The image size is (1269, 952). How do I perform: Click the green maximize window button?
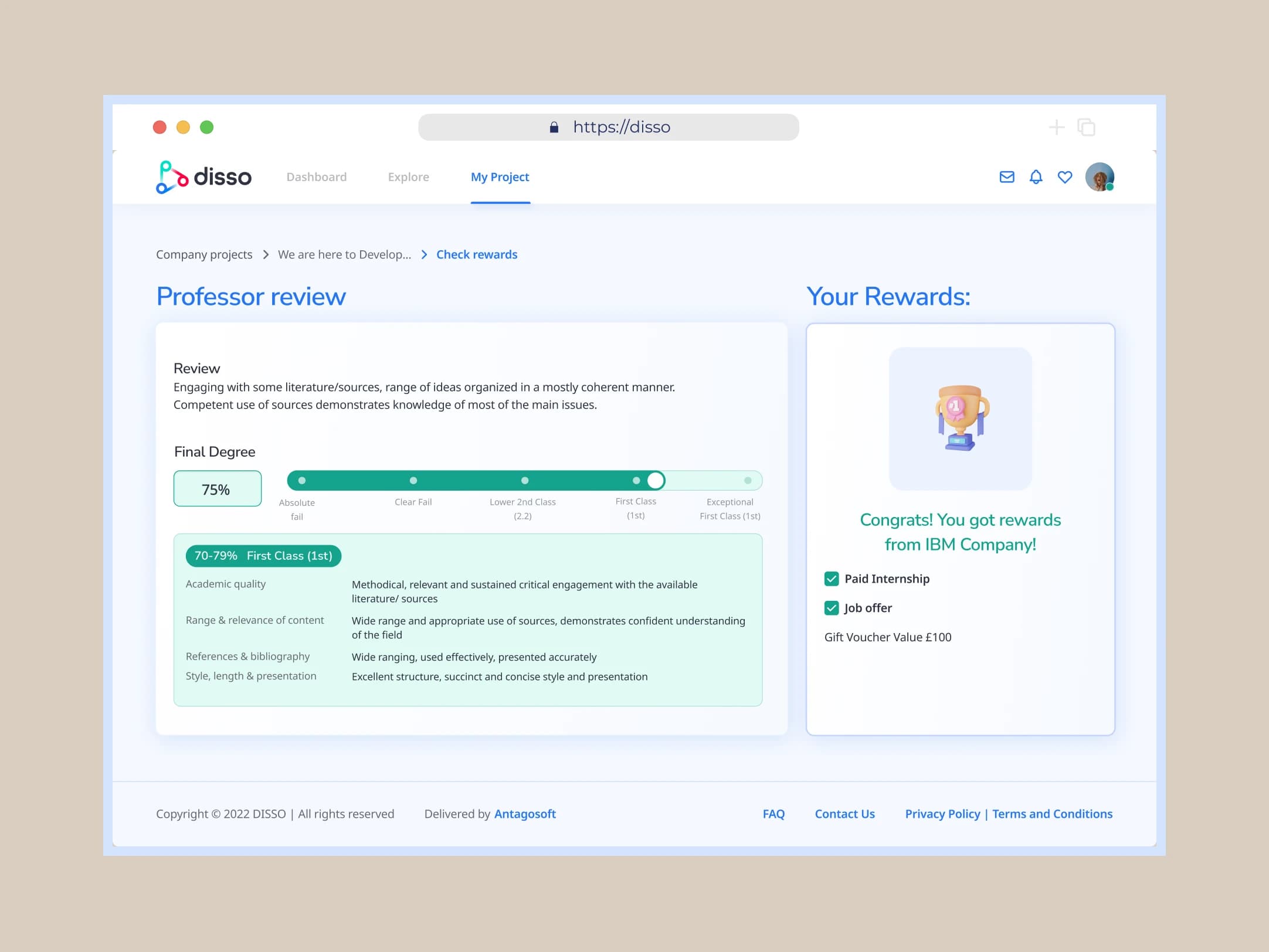coord(206,127)
